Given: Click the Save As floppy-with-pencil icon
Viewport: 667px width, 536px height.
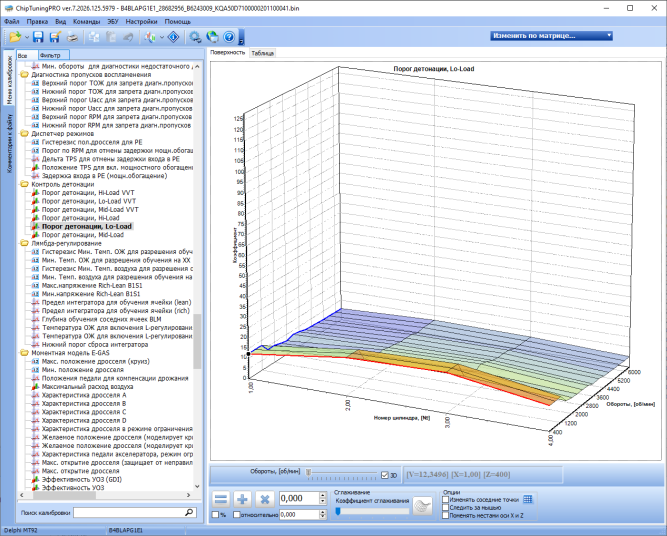Looking at the screenshot, I should 55,37.
